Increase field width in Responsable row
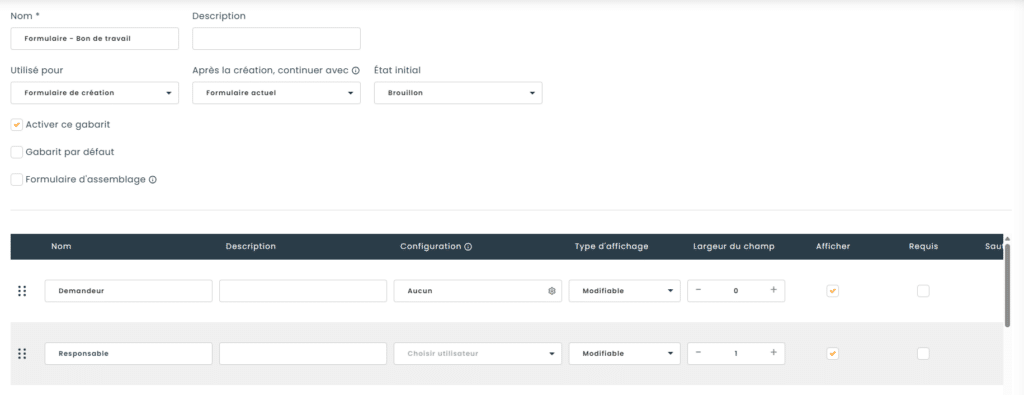Image resolution: width=1024 pixels, height=395 pixels. click(774, 353)
